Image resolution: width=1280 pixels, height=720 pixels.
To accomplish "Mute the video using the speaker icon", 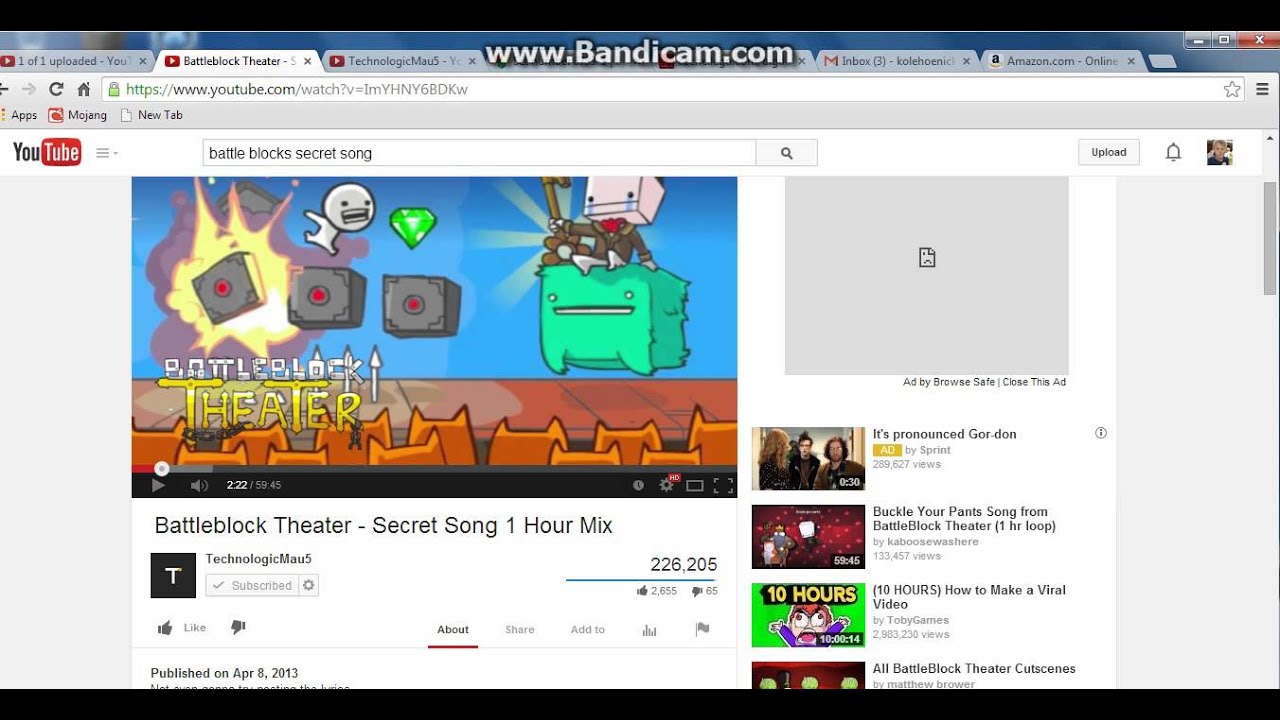I will tap(199, 485).
